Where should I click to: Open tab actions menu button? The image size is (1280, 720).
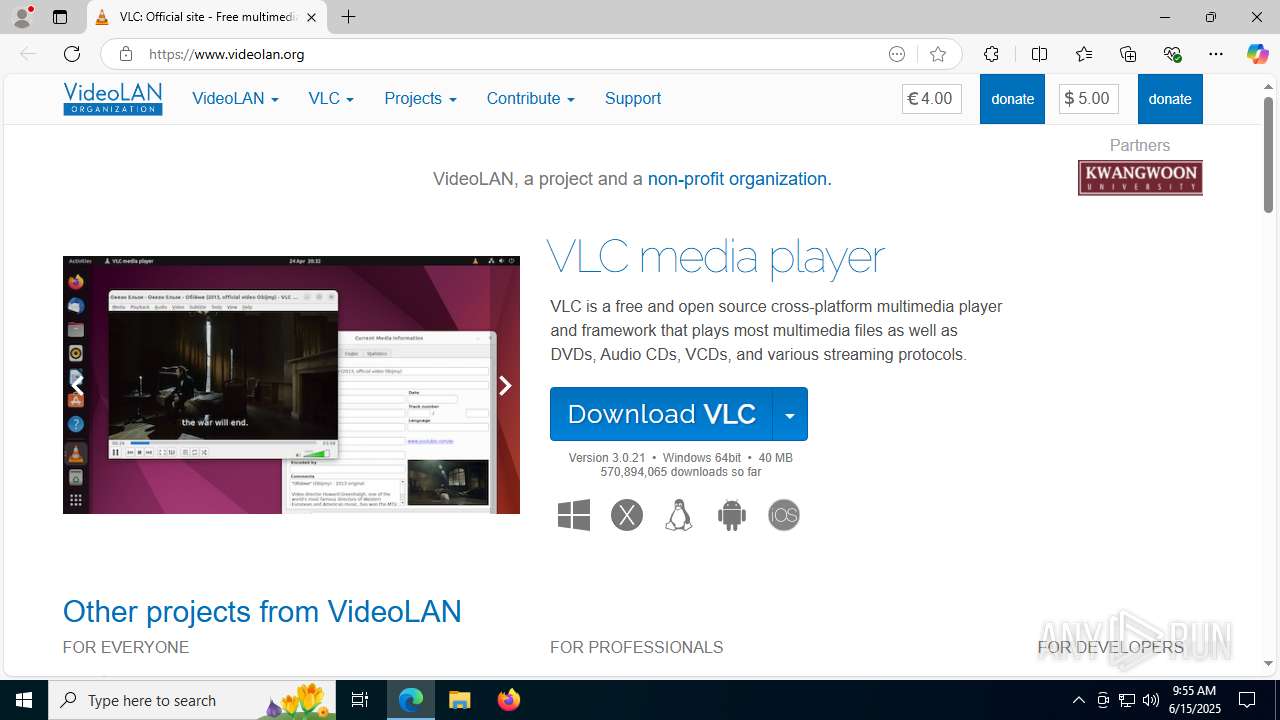click(x=60, y=17)
